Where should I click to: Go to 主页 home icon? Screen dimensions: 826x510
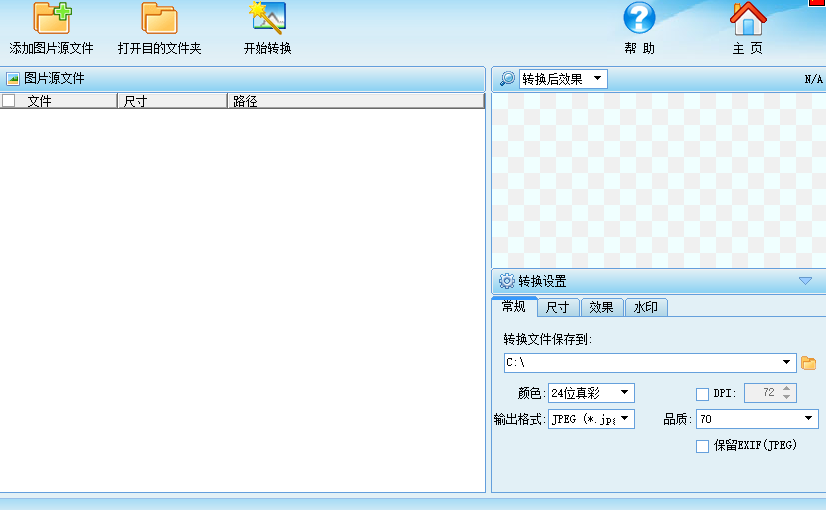(x=748, y=18)
